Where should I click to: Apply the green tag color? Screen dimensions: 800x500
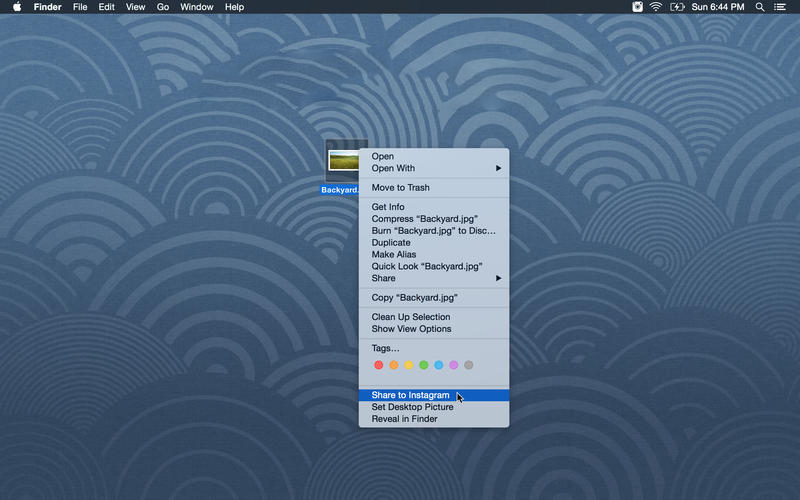click(424, 365)
